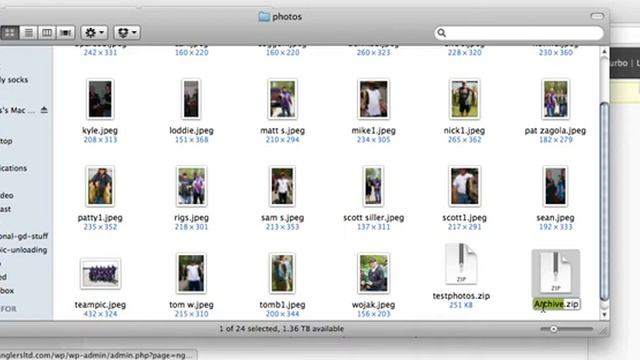Click the photos folder title icon
The image size is (640, 360).
(264, 16)
